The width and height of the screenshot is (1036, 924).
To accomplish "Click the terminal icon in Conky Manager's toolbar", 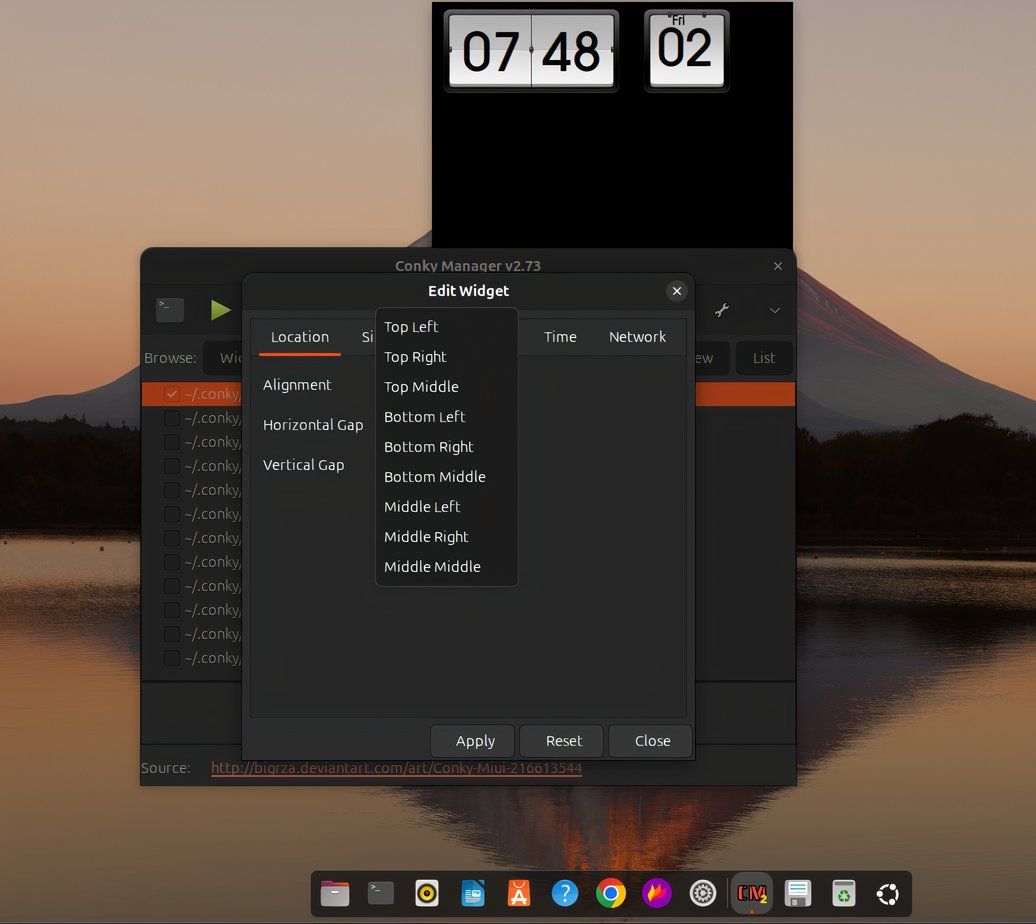I will tap(169, 310).
